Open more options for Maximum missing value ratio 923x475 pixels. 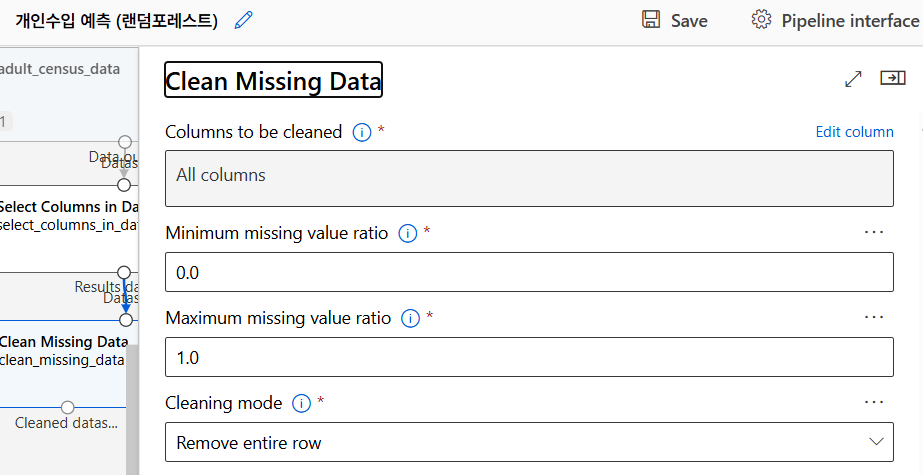click(x=874, y=317)
